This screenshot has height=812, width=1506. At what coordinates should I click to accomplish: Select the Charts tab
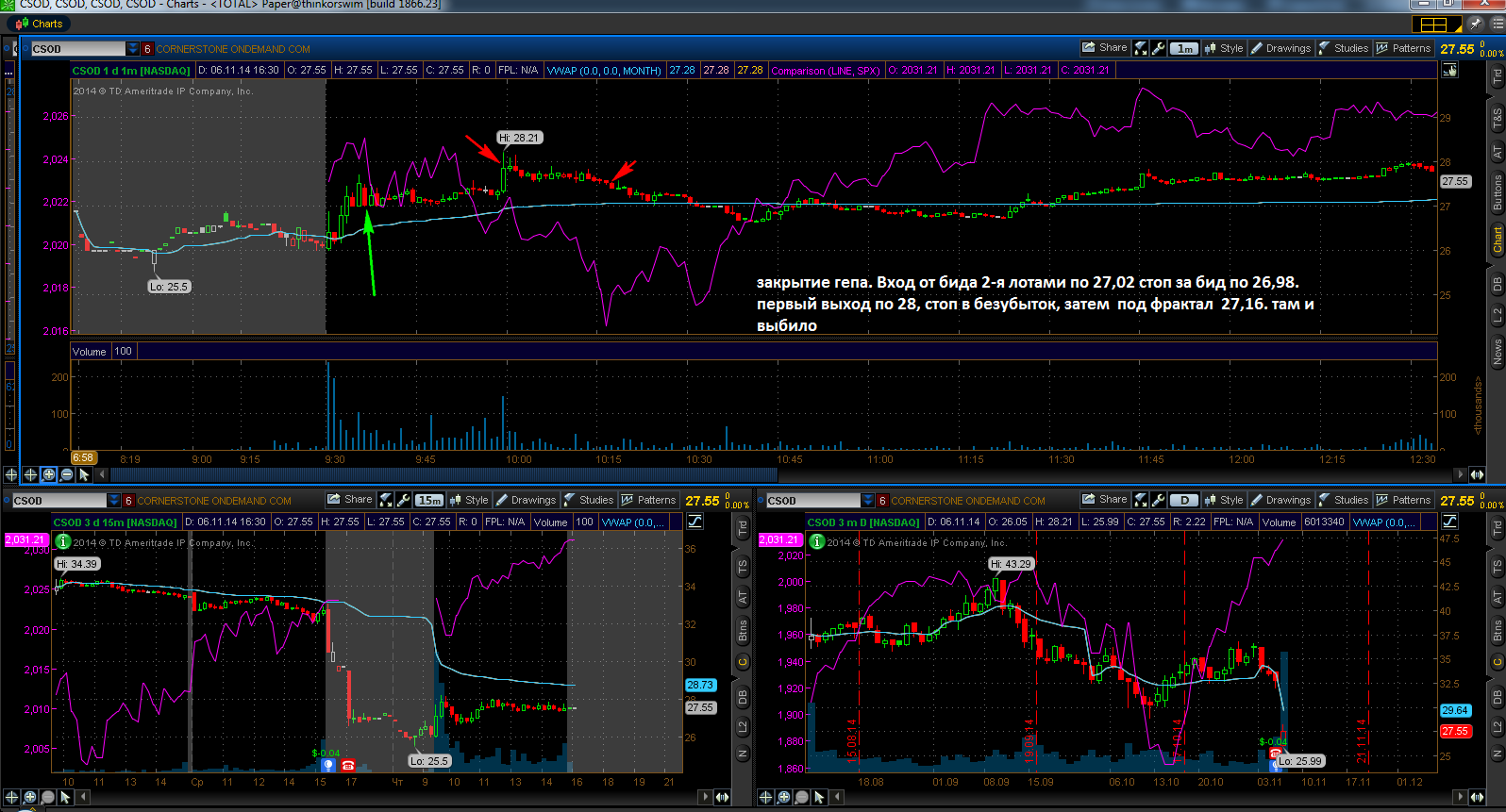39,24
